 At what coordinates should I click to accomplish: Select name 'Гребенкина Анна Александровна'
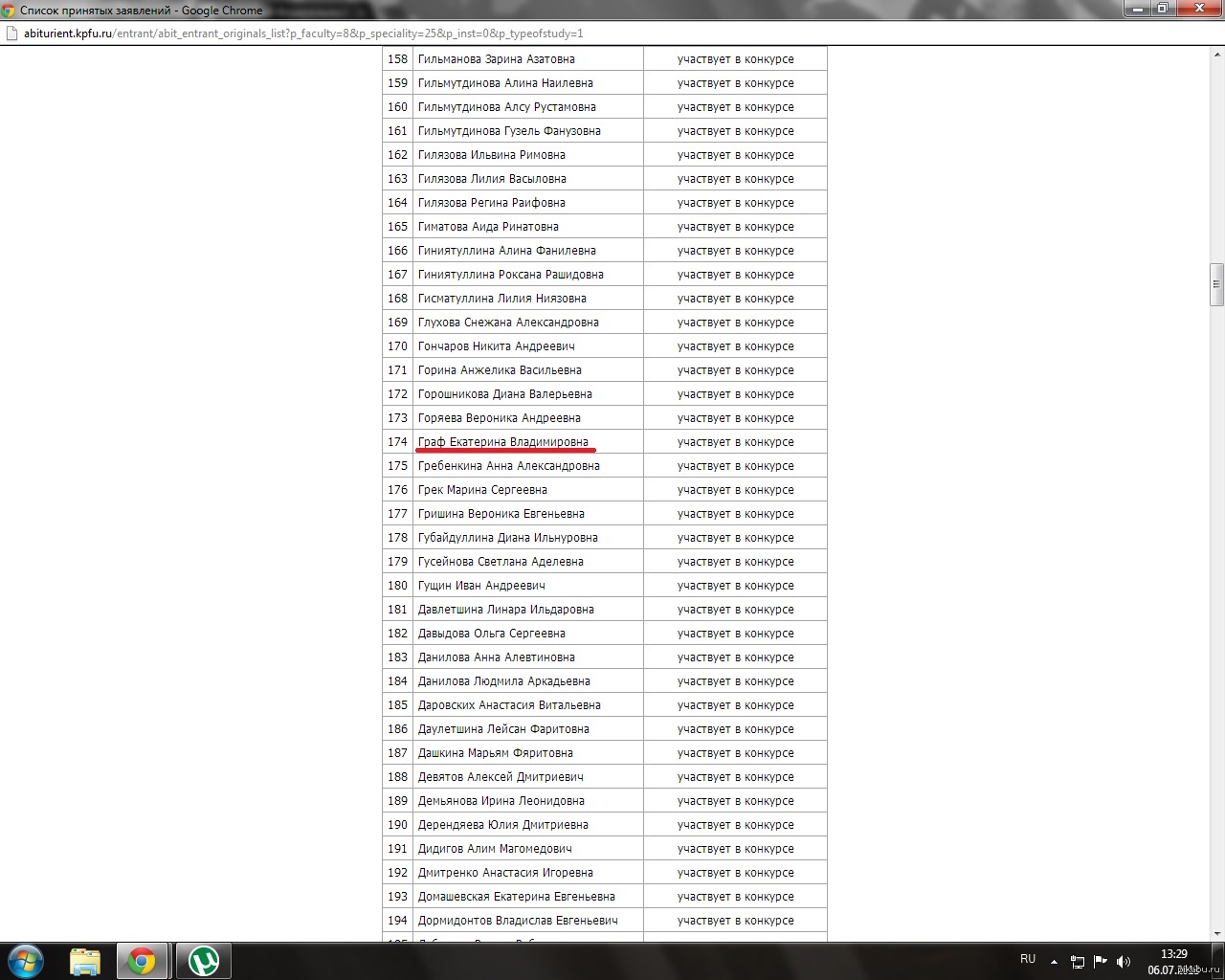(509, 466)
